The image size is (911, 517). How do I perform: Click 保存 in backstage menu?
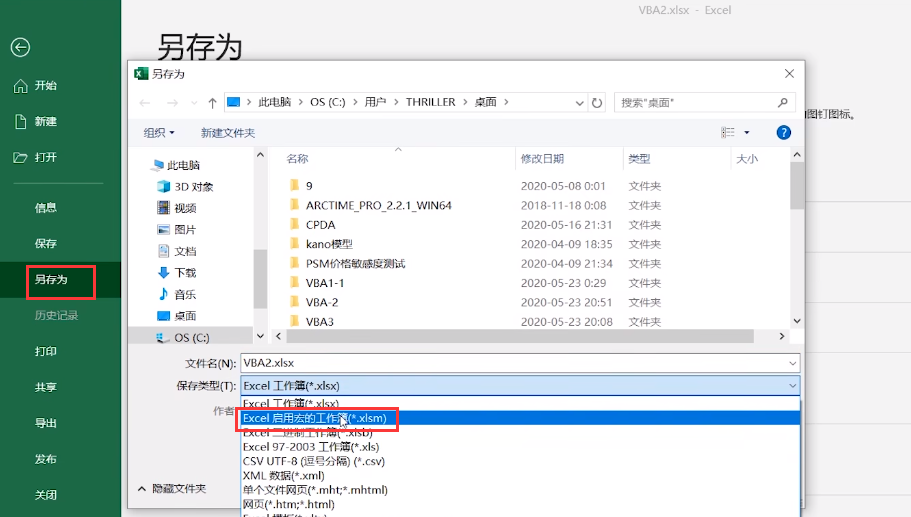[x=45, y=243]
